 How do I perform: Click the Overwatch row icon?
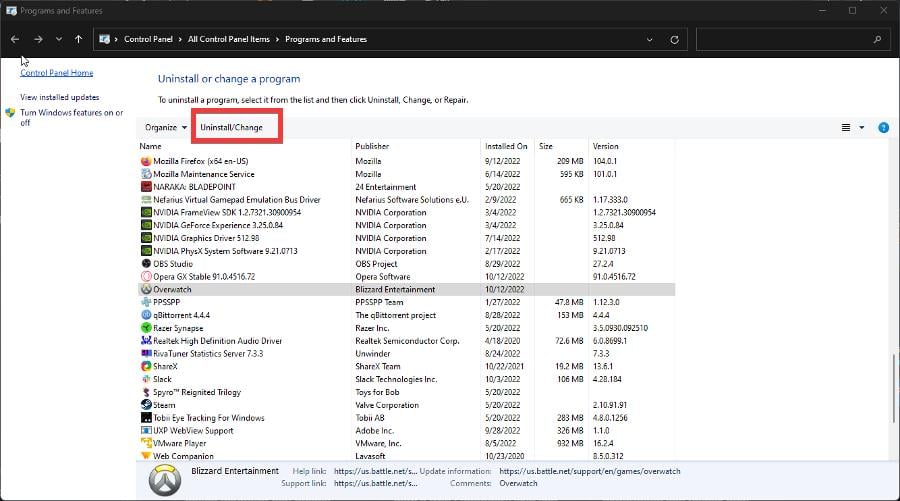[x=146, y=289]
